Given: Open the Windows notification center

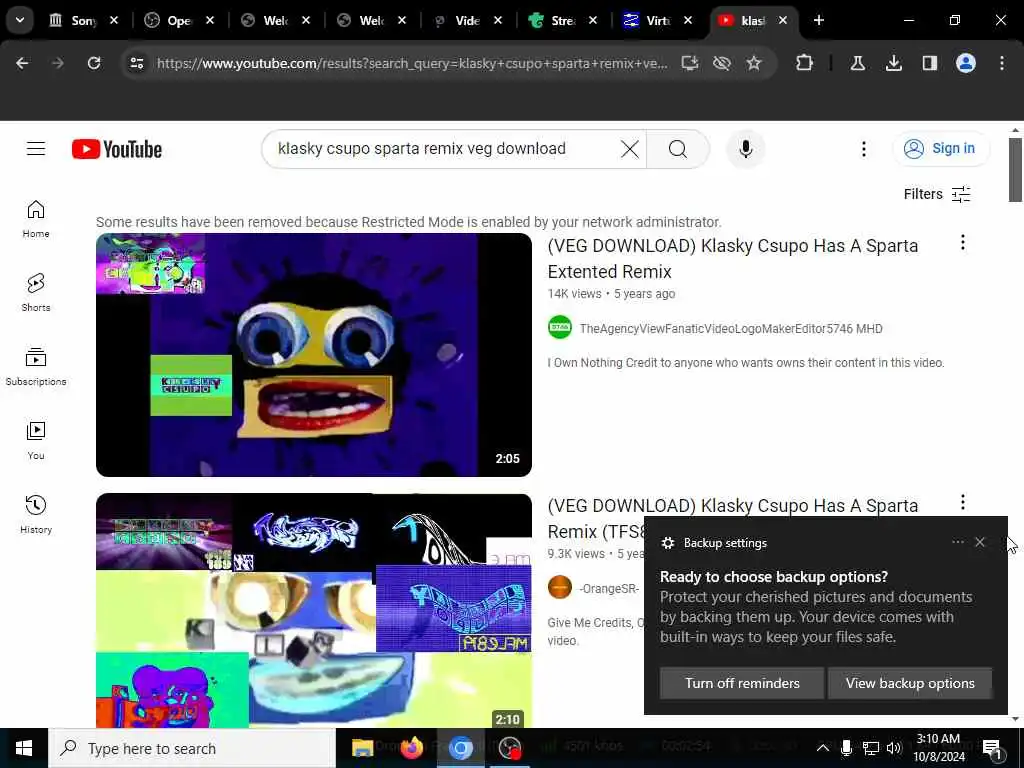Looking at the screenshot, I should (x=992, y=748).
